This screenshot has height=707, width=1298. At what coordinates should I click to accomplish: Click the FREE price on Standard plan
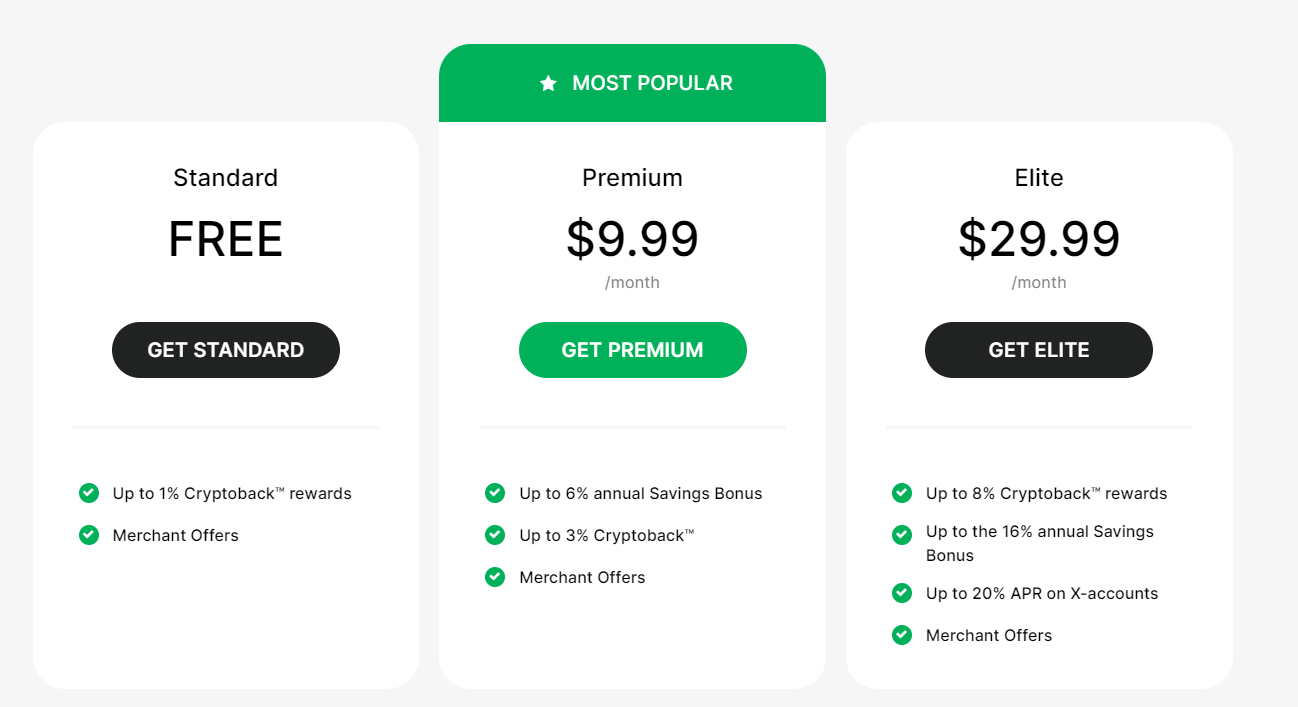[225, 240]
